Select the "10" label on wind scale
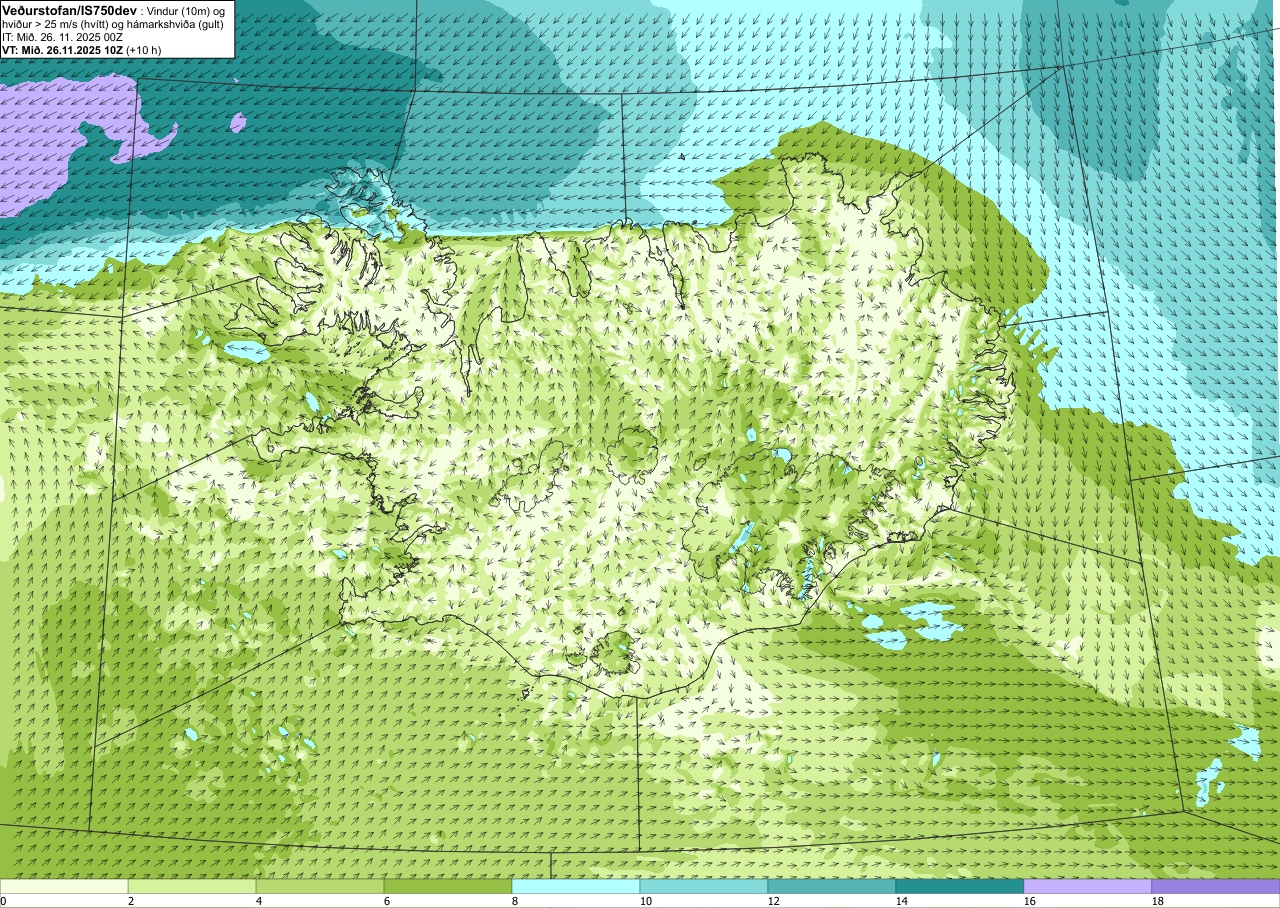Image resolution: width=1280 pixels, height=908 pixels. tap(646, 901)
